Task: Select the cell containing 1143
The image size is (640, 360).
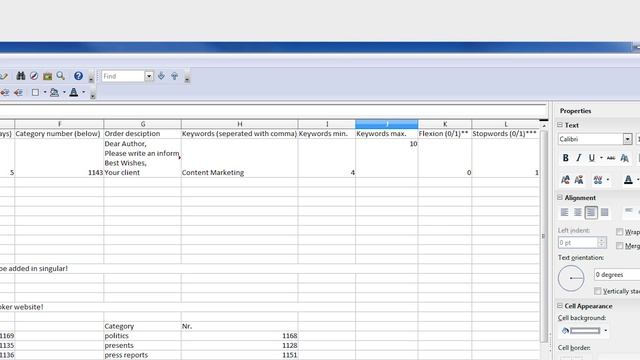Action: click(x=59, y=158)
